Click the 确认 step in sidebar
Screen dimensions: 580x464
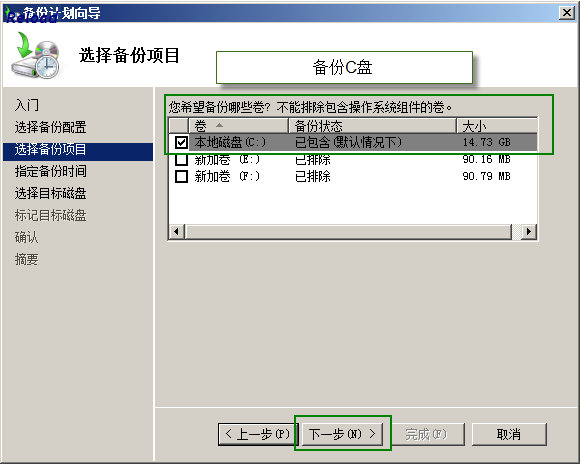click(27, 237)
